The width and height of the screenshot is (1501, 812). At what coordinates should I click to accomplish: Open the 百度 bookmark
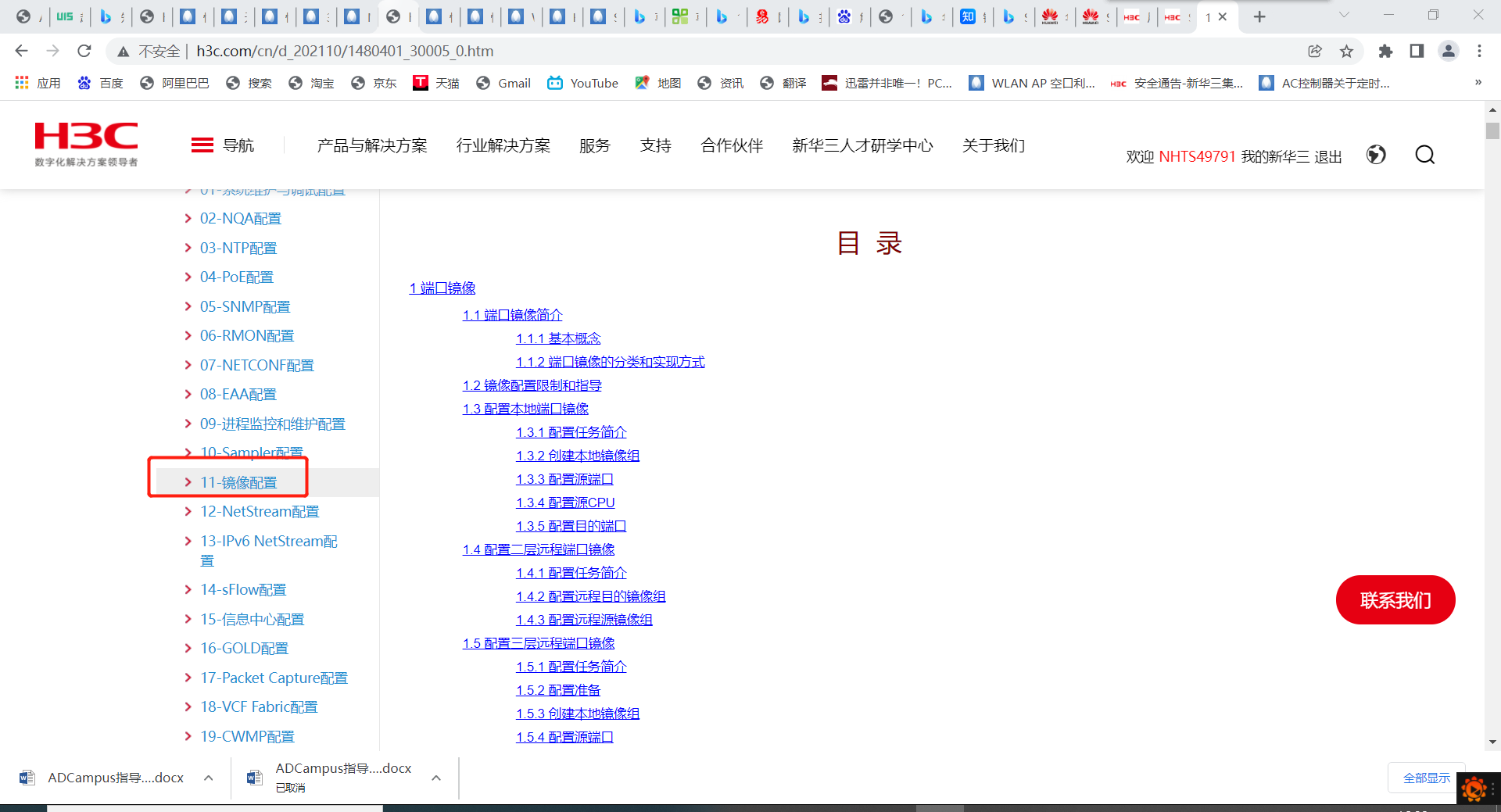coord(100,83)
